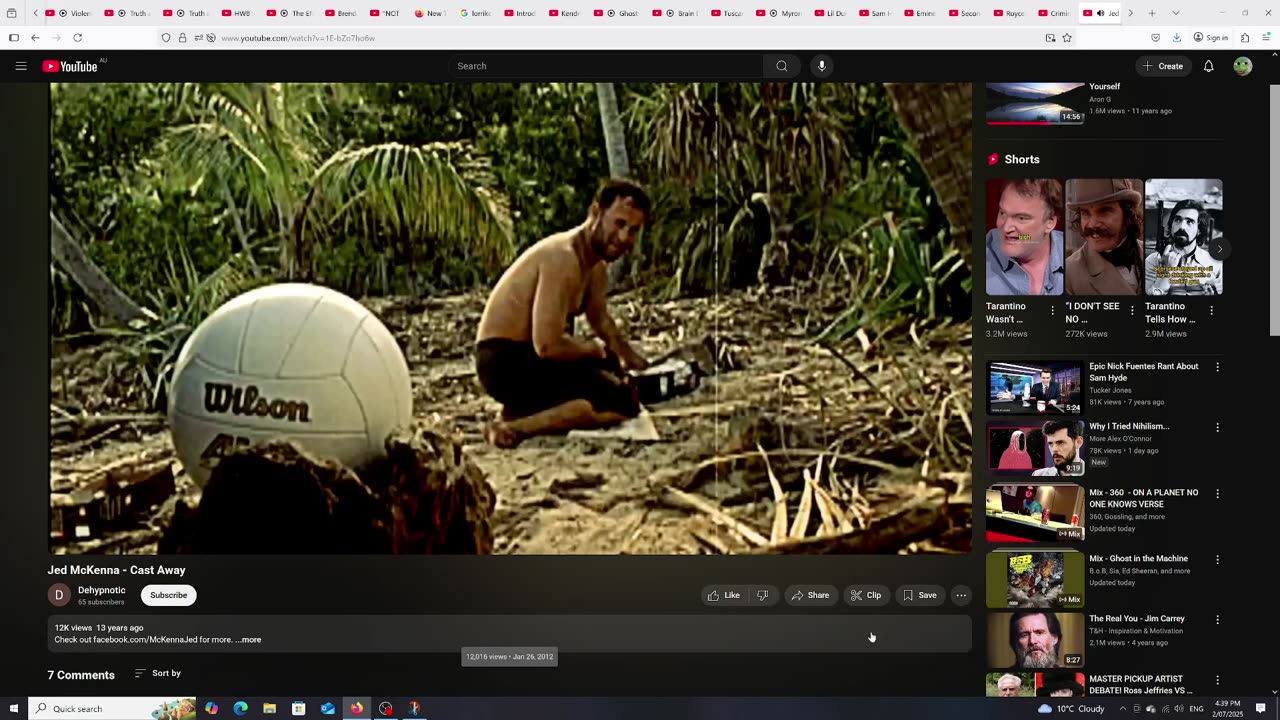Switch to the HWB tab
The image size is (1280, 720).
(x=236, y=13)
